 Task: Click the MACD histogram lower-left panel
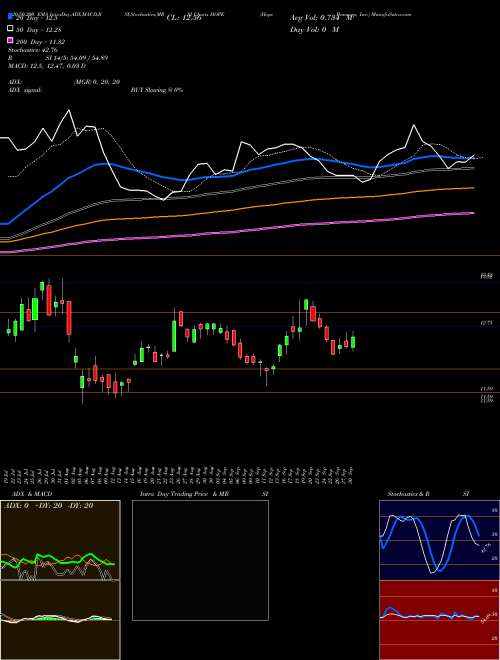(x=60, y=620)
